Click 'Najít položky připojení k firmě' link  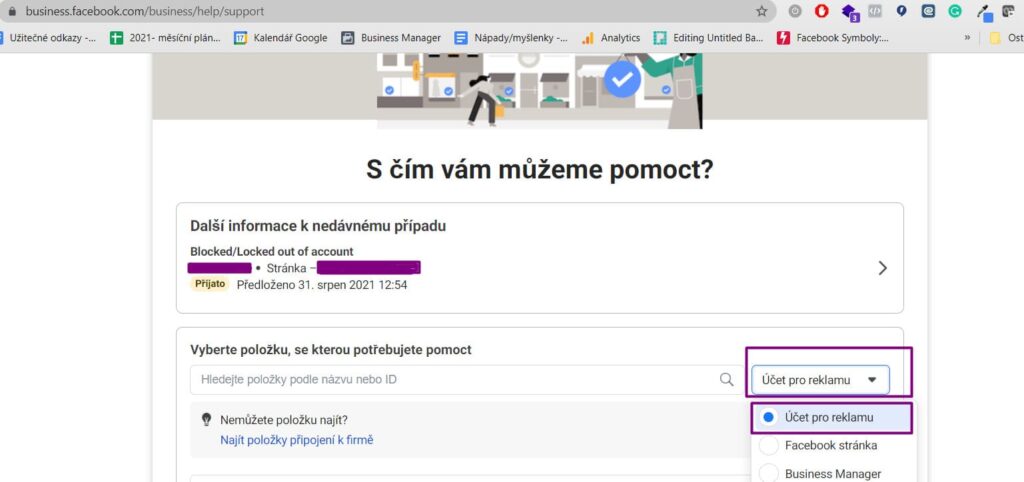pos(296,440)
